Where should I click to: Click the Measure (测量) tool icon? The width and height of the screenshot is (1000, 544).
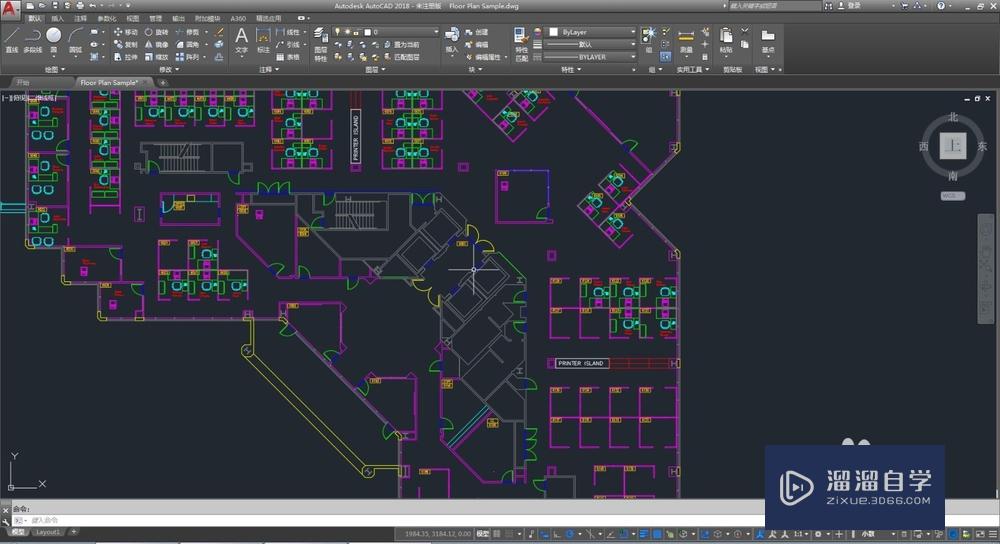tap(686, 37)
